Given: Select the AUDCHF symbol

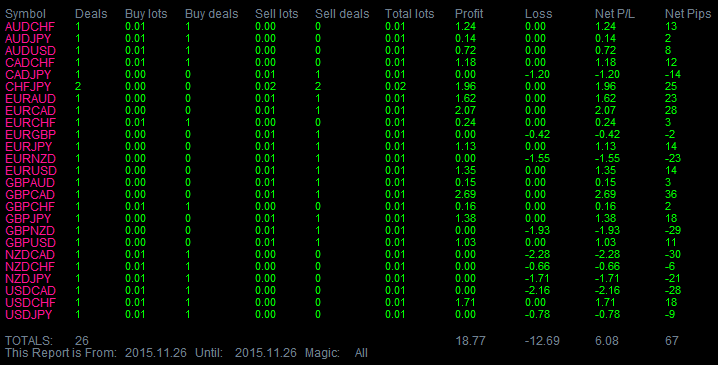Looking at the screenshot, I should click(x=30, y=27).
